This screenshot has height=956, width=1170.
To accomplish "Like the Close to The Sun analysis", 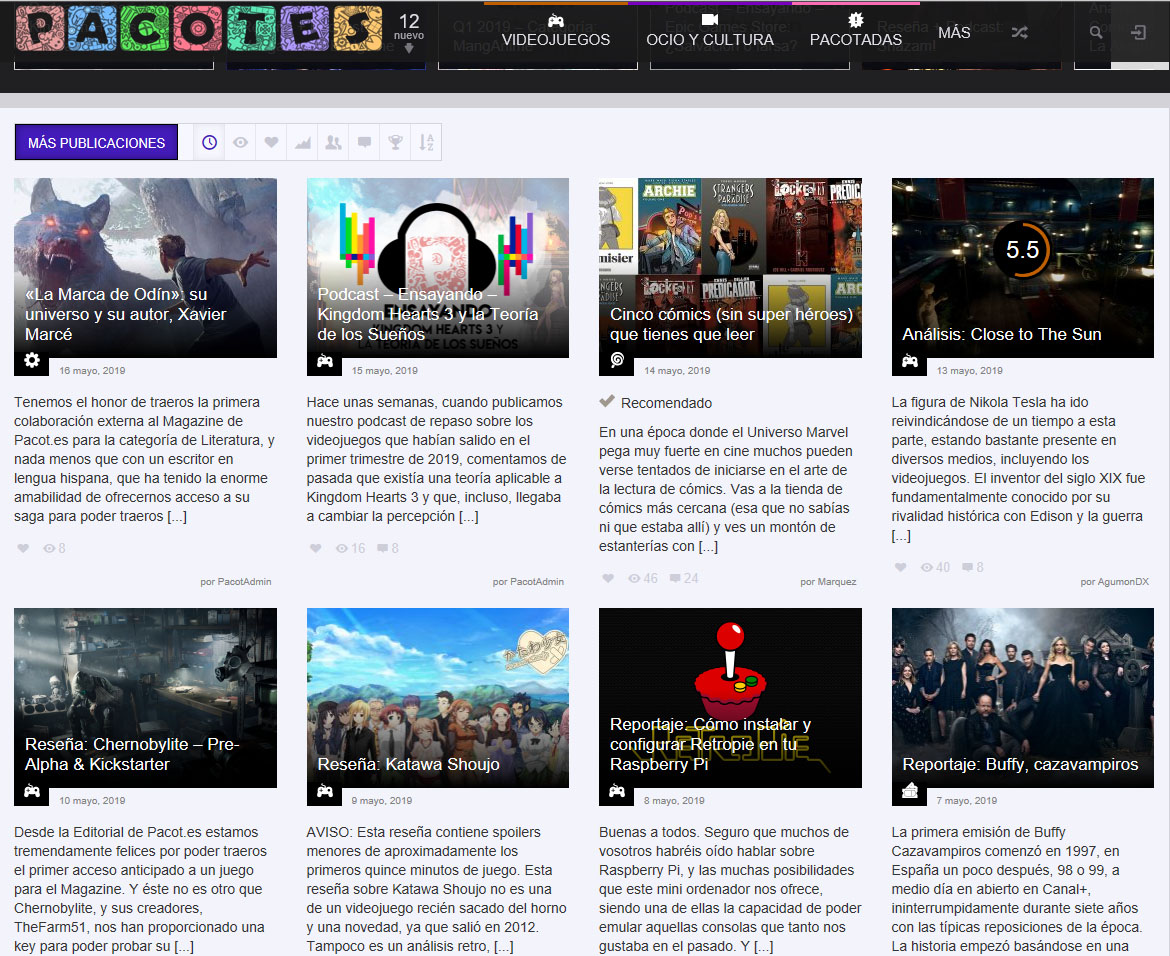I will pos(901,567).
